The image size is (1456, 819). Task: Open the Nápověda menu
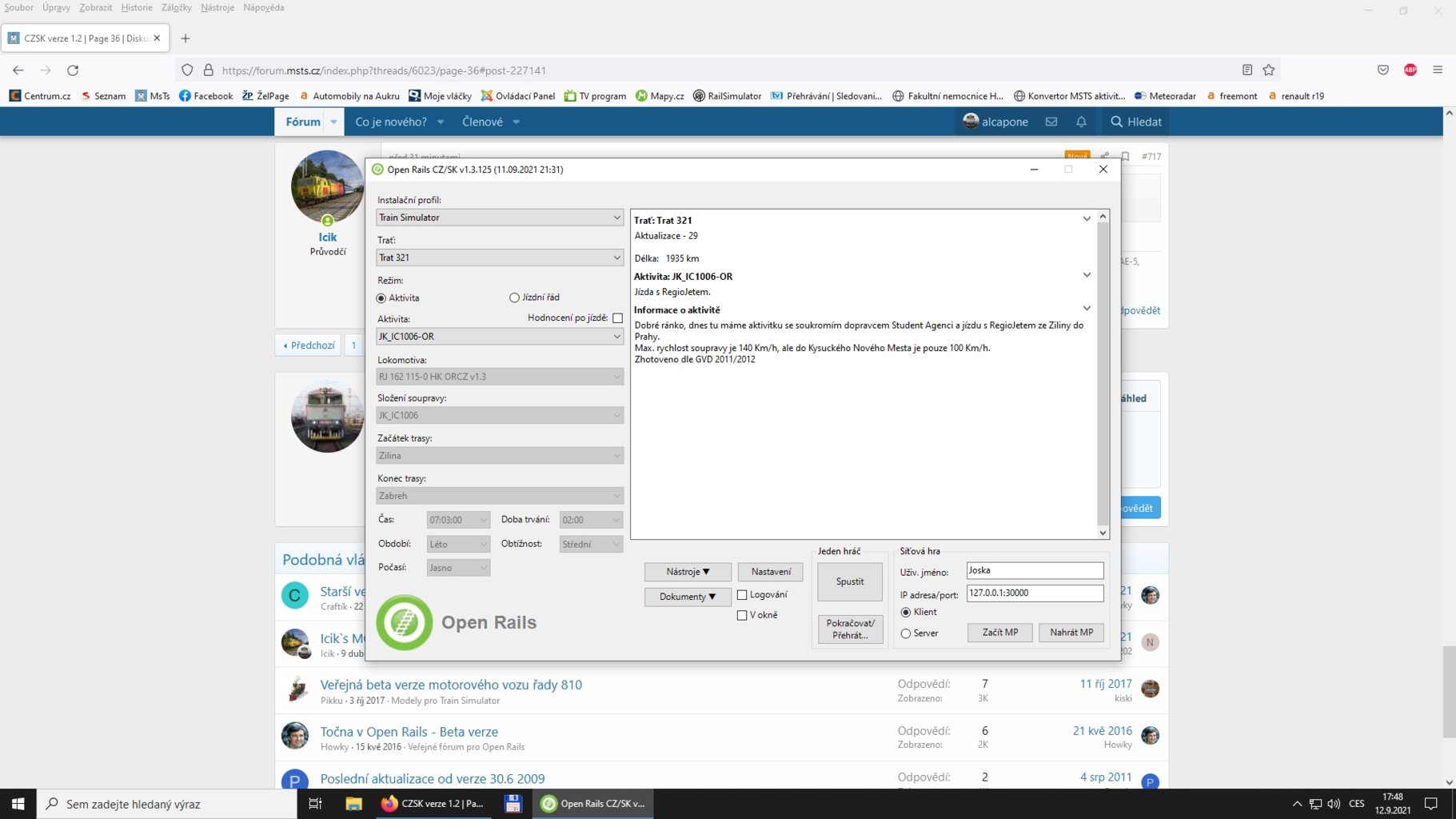click(264, 8)
